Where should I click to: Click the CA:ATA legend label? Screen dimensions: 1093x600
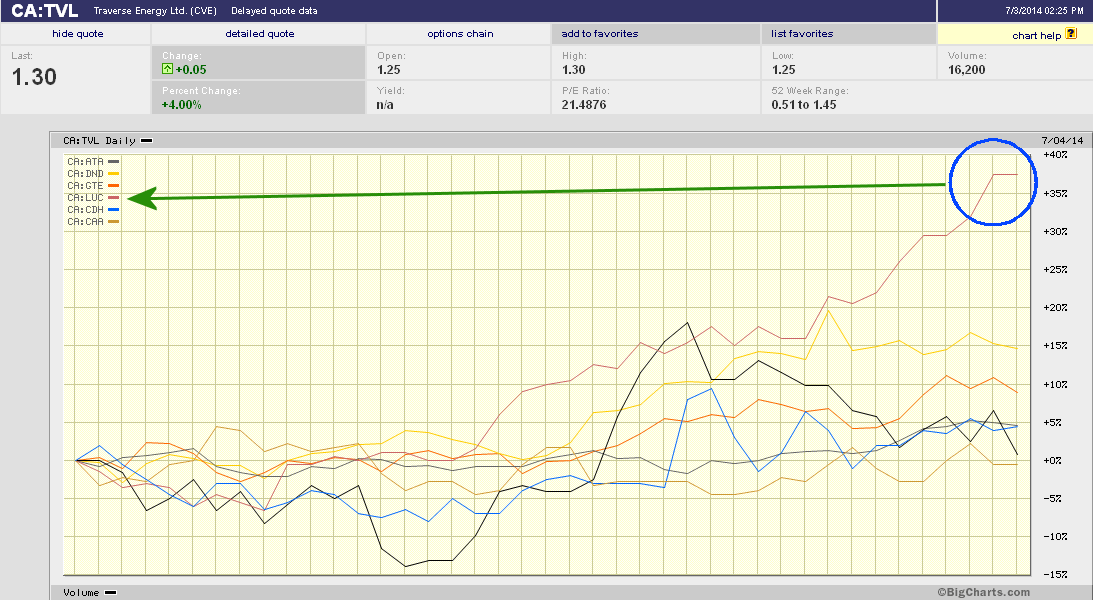(85, 162)
